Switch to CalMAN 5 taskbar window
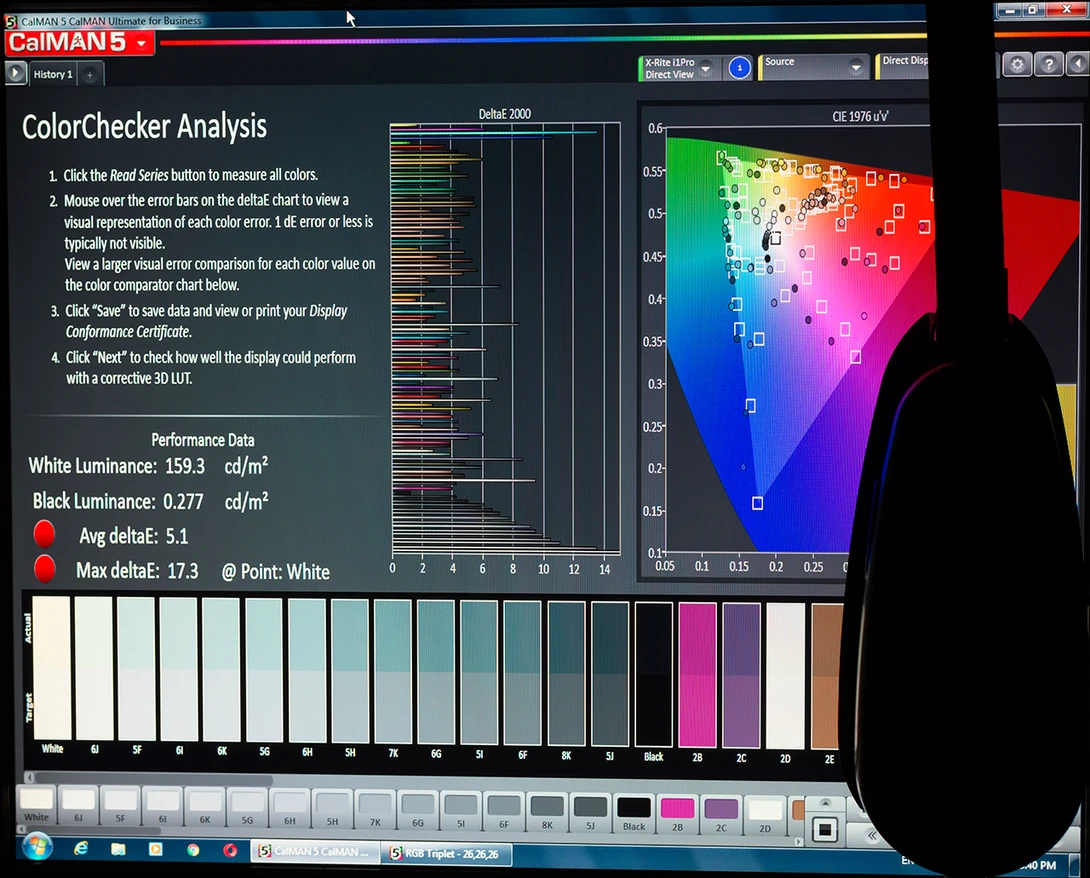 point(315,852)
